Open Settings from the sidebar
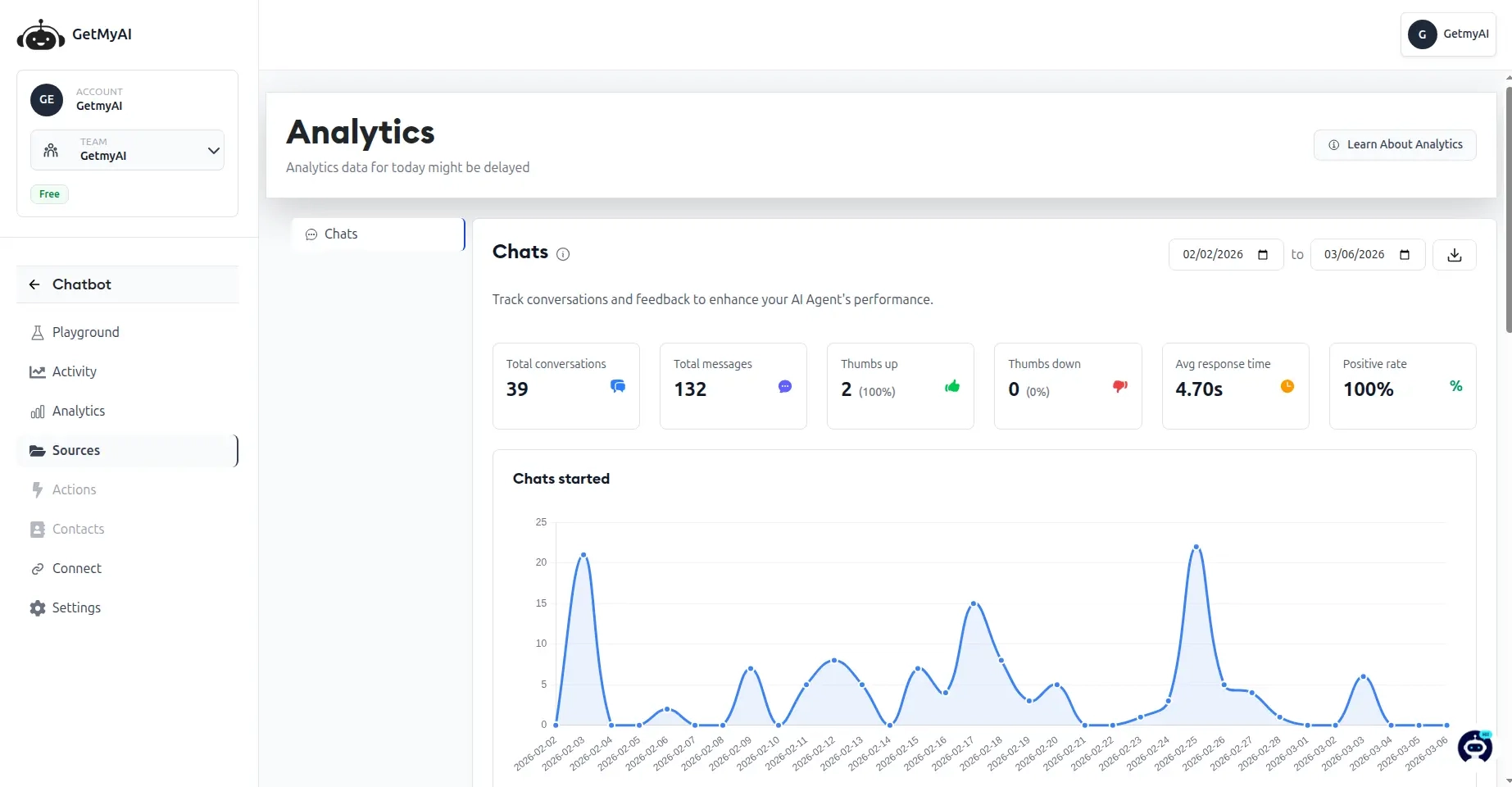 [x=75, y=607]
